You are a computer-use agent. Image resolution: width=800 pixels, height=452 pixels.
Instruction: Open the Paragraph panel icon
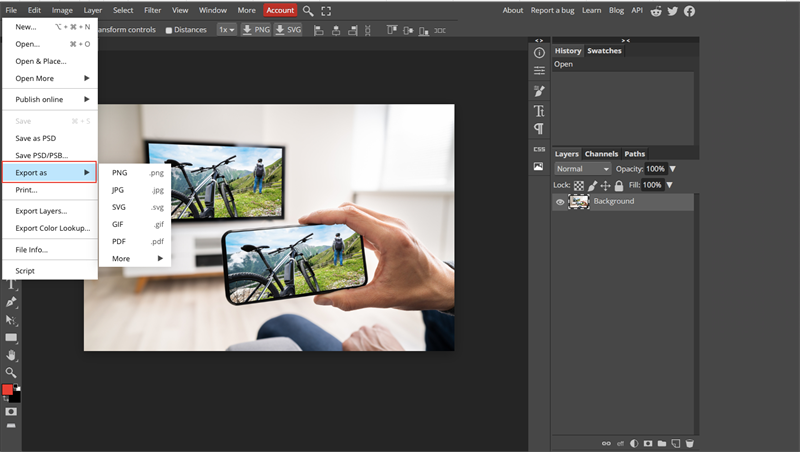(539, 129)
